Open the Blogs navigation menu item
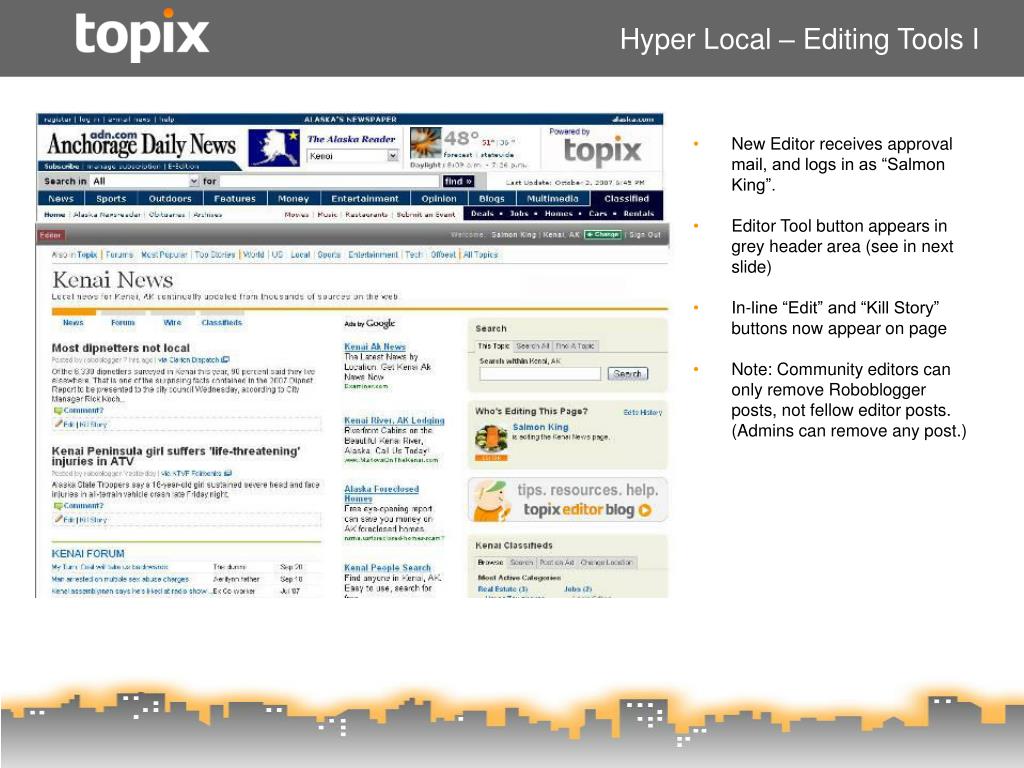1024x768 pixels. (x=492, y=199)
